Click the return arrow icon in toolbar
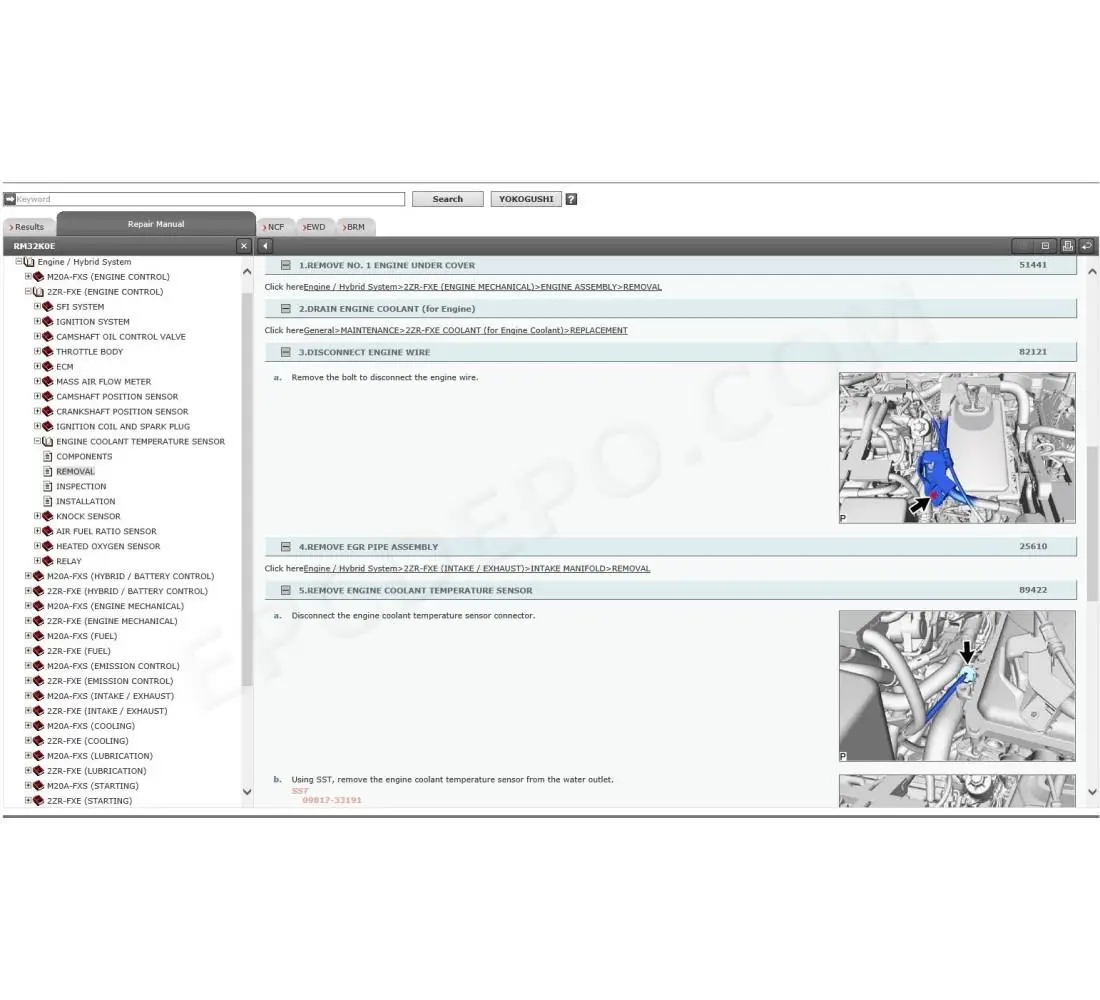This screenshot has width=1100, height=1000. [x=1086, y=246]
